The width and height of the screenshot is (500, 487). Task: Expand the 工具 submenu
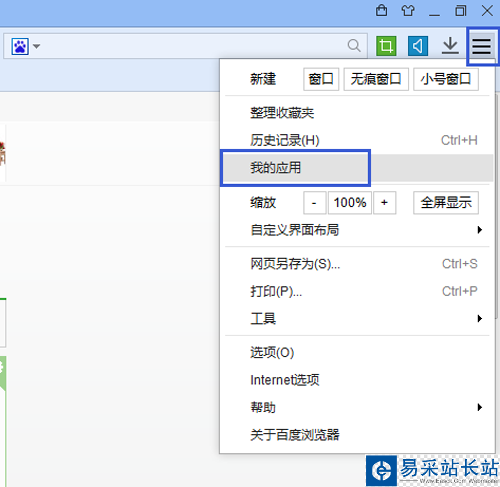[357, 319]
